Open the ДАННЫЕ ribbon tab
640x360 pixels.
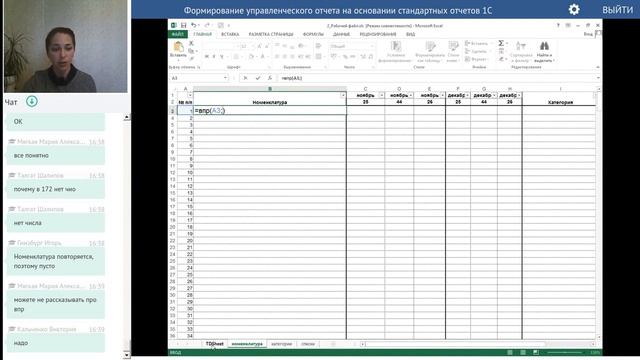tap(341, 34)
